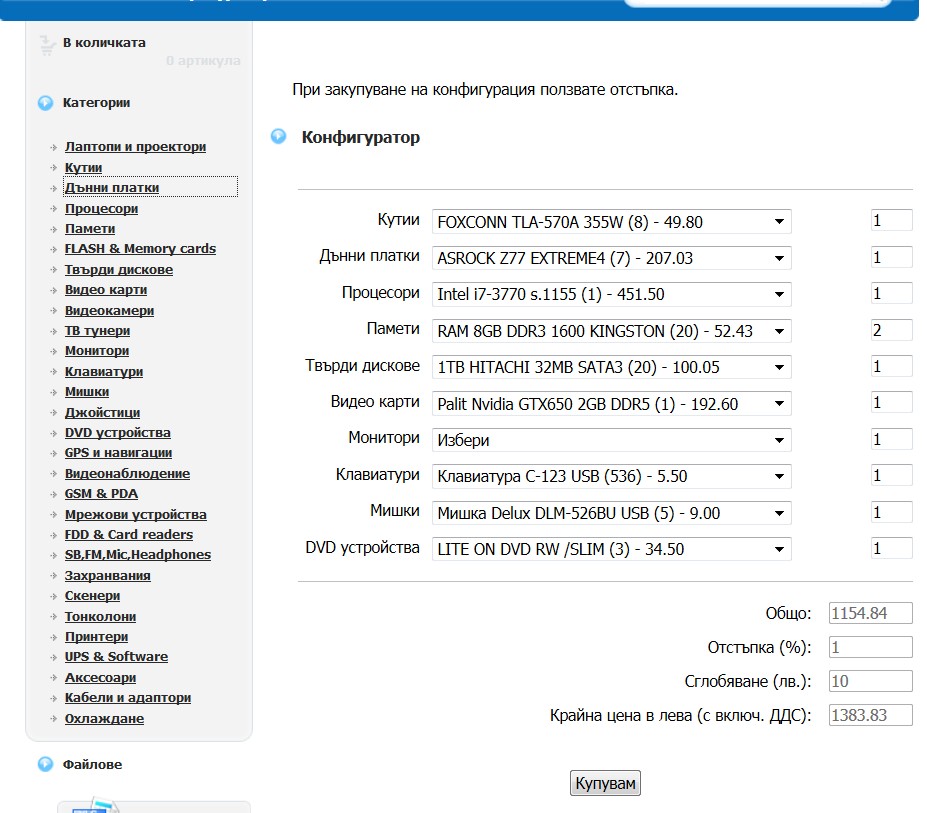Click the Мишки quantity input field
This screenshot has height=813, width=927.
coord(891,512)
